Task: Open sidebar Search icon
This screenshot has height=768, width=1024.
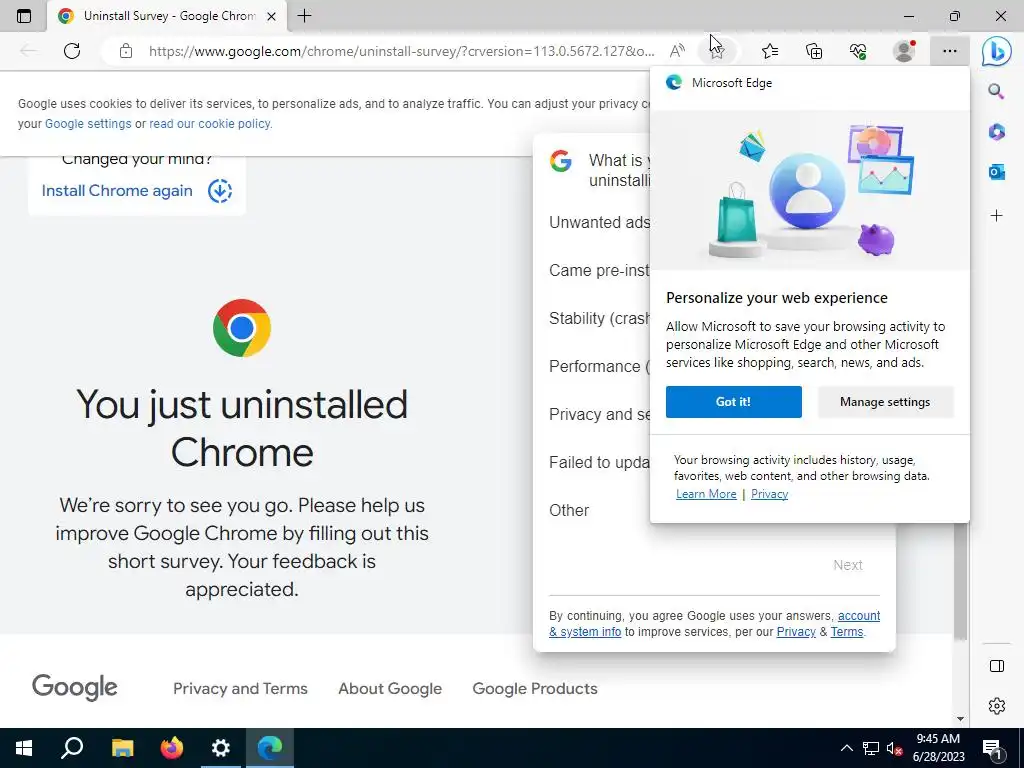Action: coord(996,91)
